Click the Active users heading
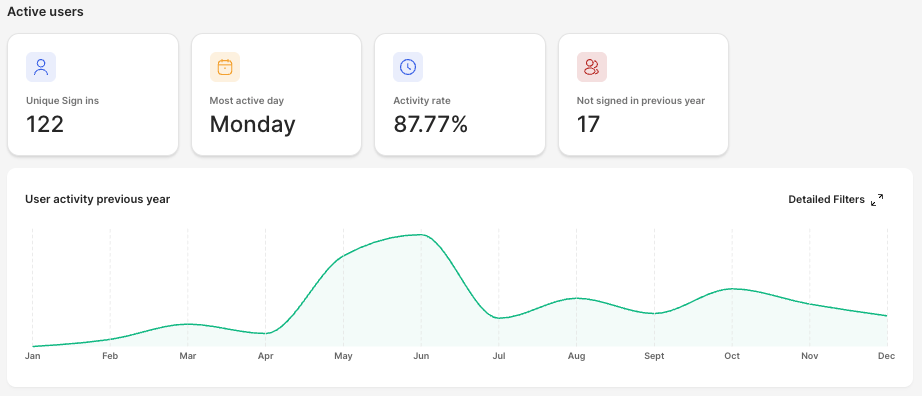Screen dimensions: 922x396 coord(45,11)
